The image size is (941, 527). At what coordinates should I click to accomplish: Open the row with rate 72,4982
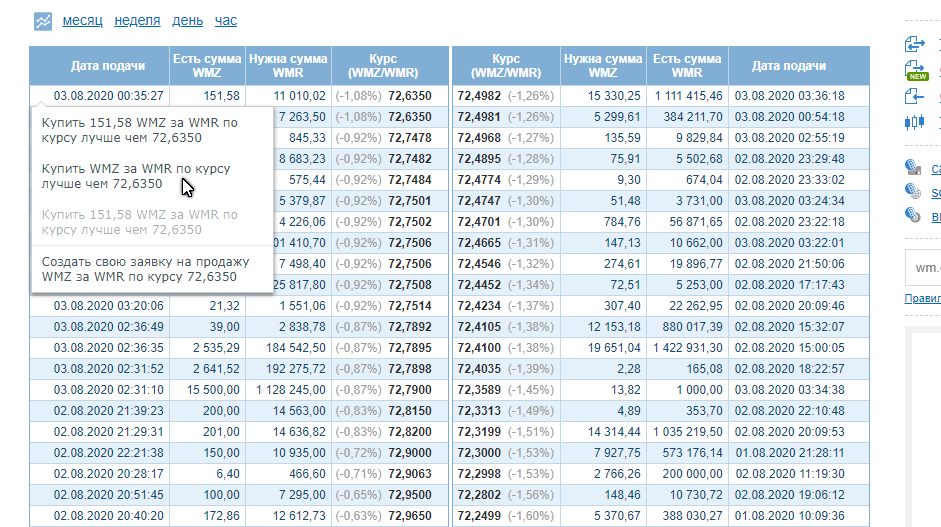click(x=661, y=95)
